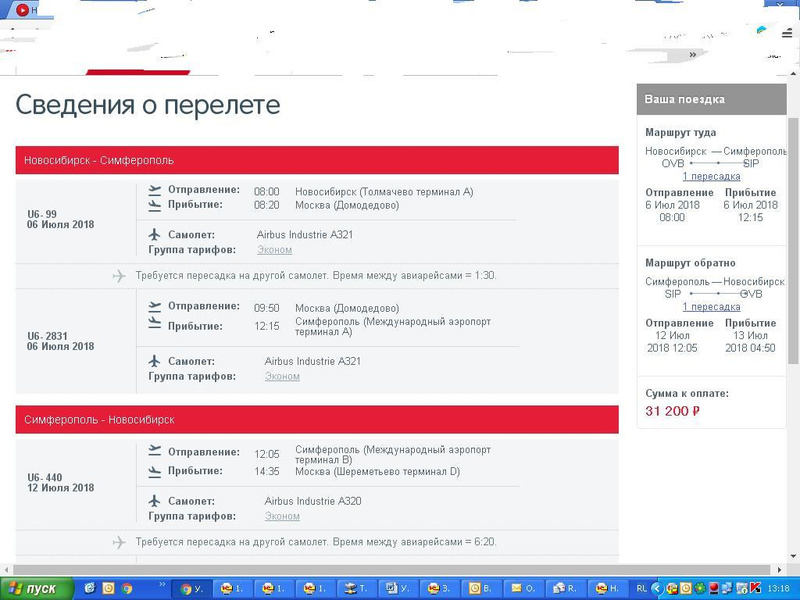Switch to the Chrome window in taskbar
Image resolution: width=800 pixels, height=600 pixels.
coord(192,588)
